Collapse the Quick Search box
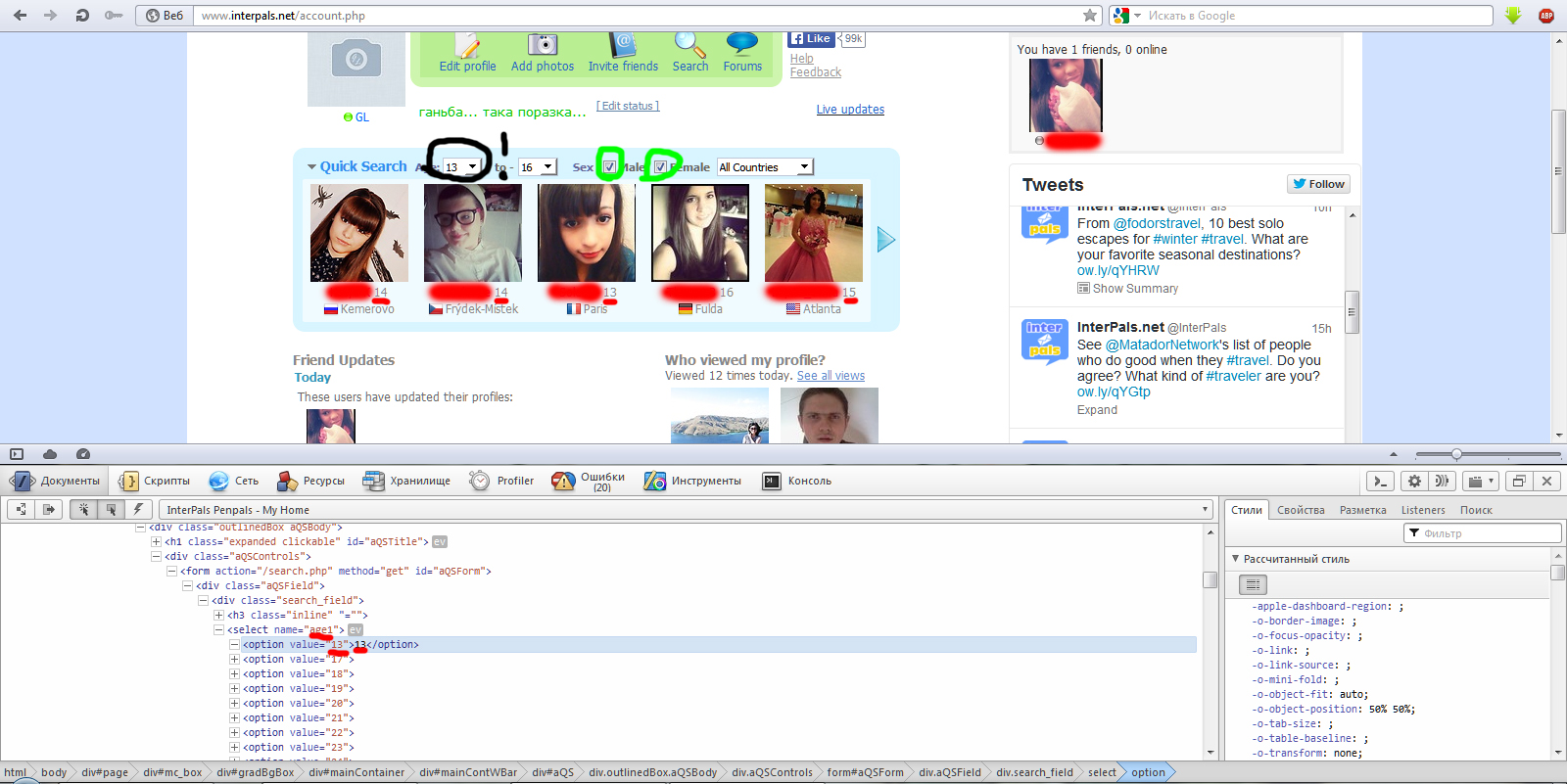Screen dimensions: 1567x784 pyautogui.click(x=311, y=166)
